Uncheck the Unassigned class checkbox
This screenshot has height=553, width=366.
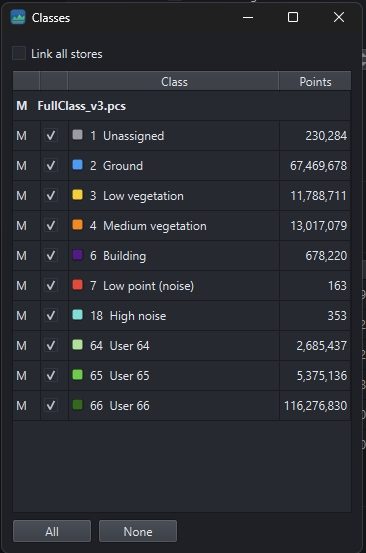pos(51,135)
